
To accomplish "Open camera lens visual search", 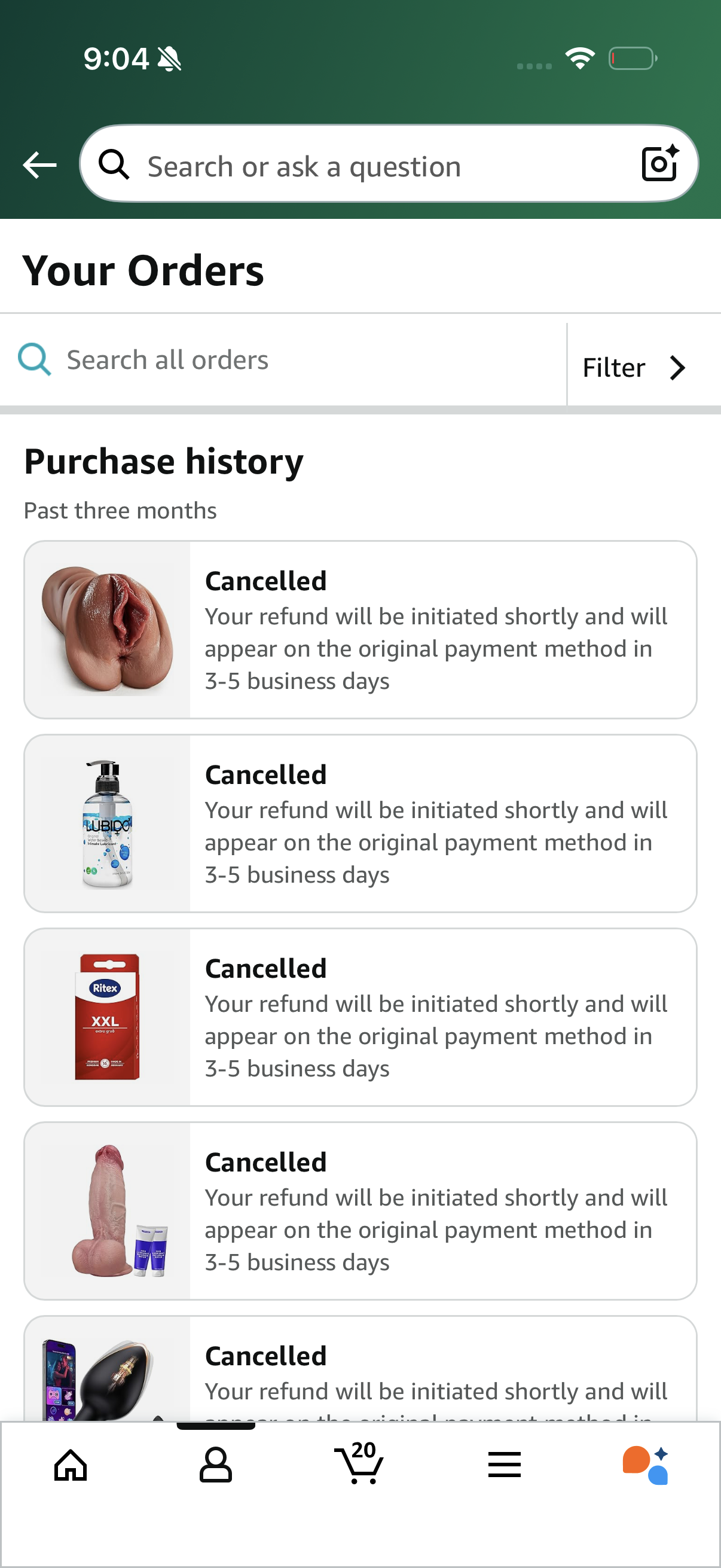I will (660, 163).
